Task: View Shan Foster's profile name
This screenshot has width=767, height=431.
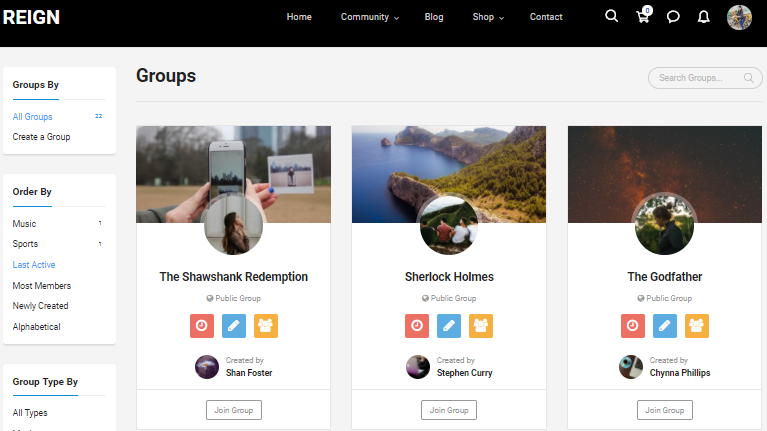Action: pos(249,373)
